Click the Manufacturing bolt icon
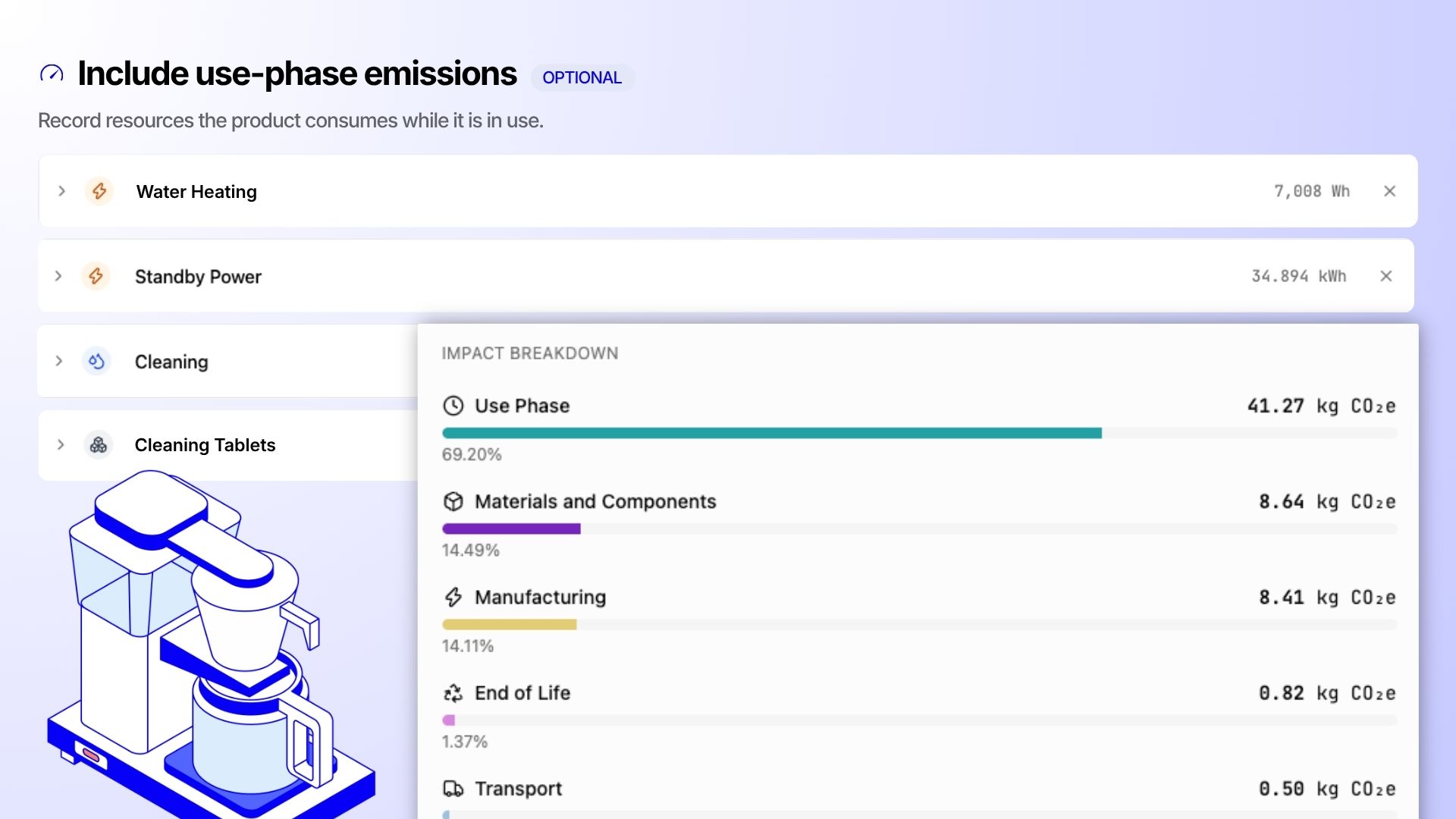 coord(453,597)
